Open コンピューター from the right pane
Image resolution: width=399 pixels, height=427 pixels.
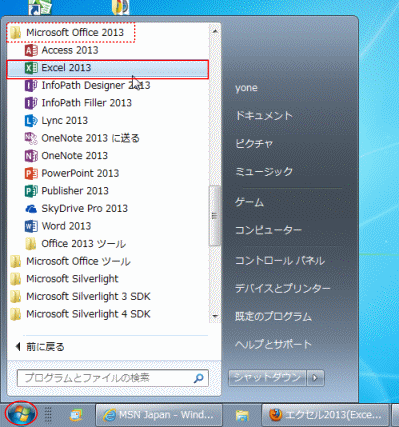pos(268,230)
